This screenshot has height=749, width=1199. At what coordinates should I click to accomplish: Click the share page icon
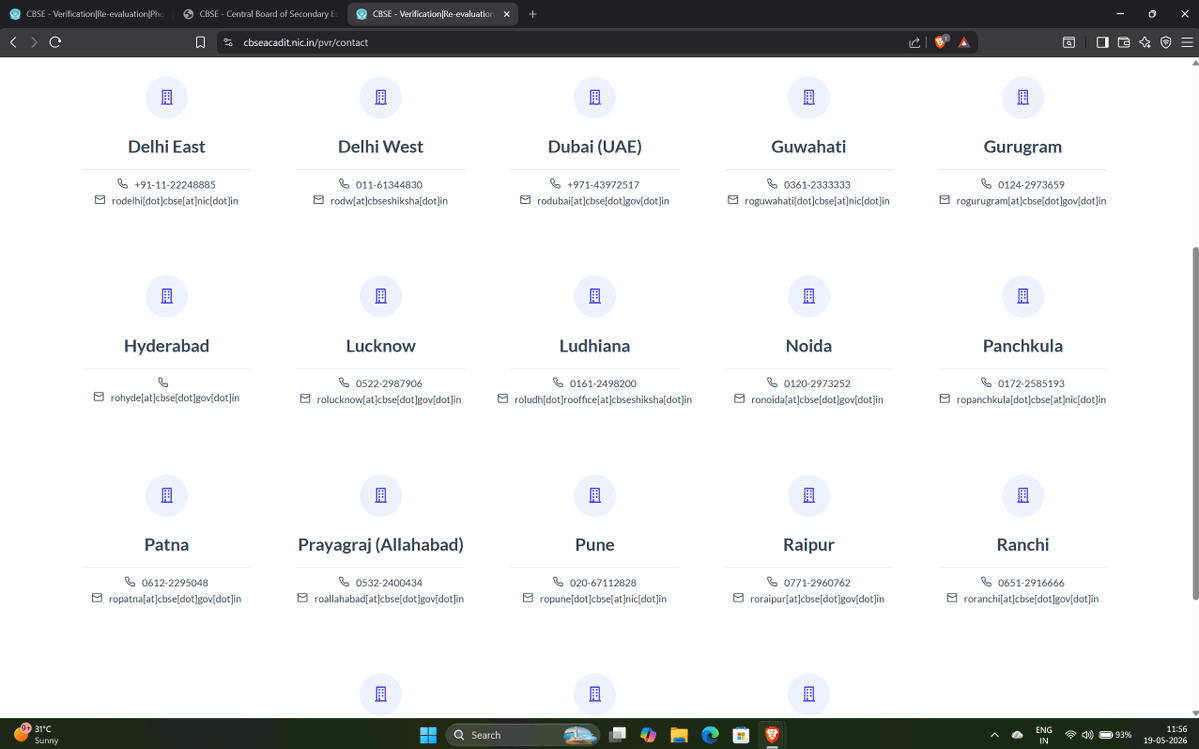pyautogui.click(x=914, y=43)
